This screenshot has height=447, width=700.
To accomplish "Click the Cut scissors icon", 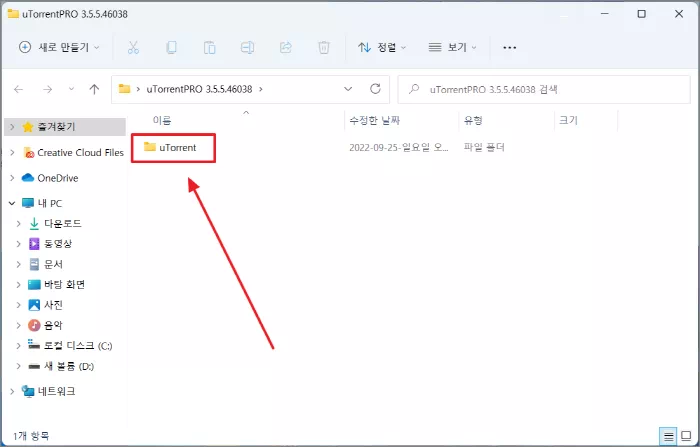I will point(133,47).
